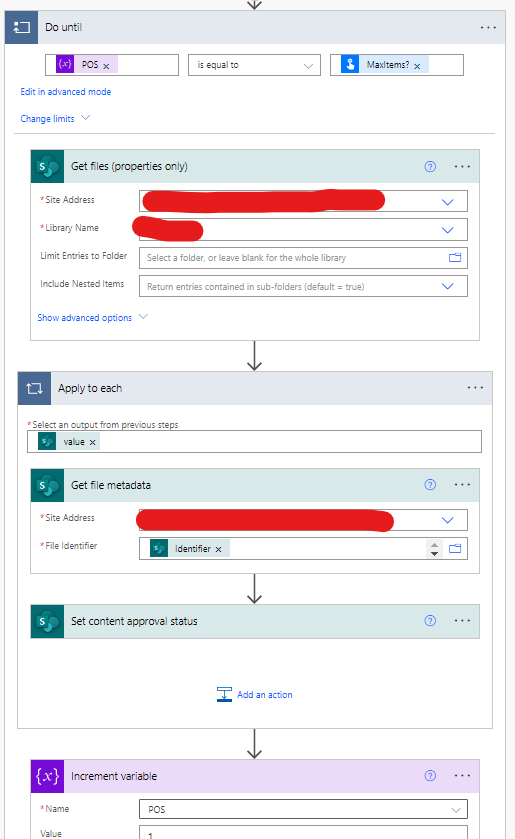Click the 'Select an output from previous steps' field
This screenshot has width=515, height=839.
pyautogui.click(x=254, y=442)
